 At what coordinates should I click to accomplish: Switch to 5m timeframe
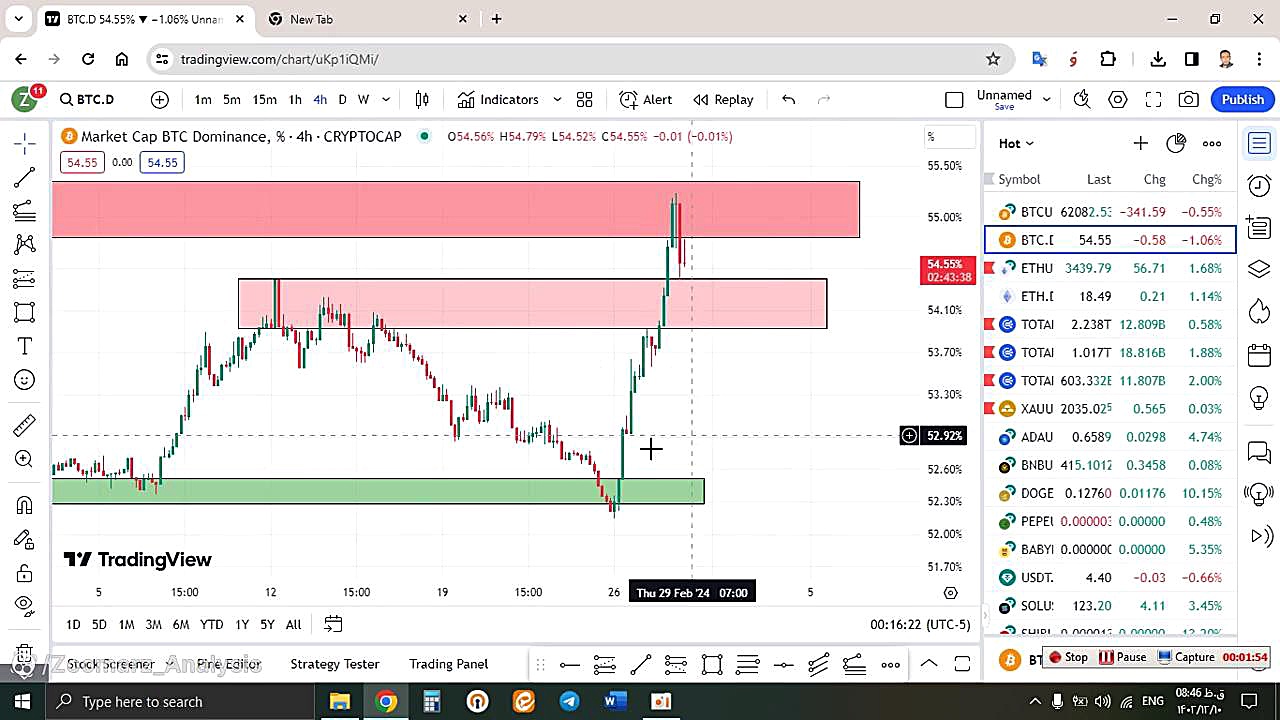point(232,99)
